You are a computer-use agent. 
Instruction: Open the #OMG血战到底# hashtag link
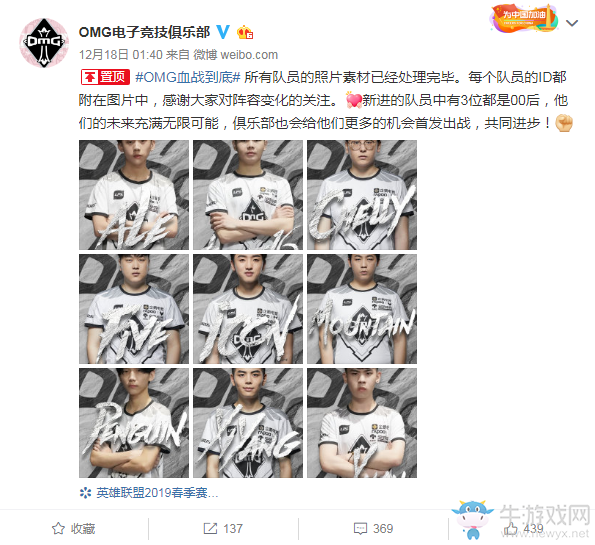coord(188,77)
